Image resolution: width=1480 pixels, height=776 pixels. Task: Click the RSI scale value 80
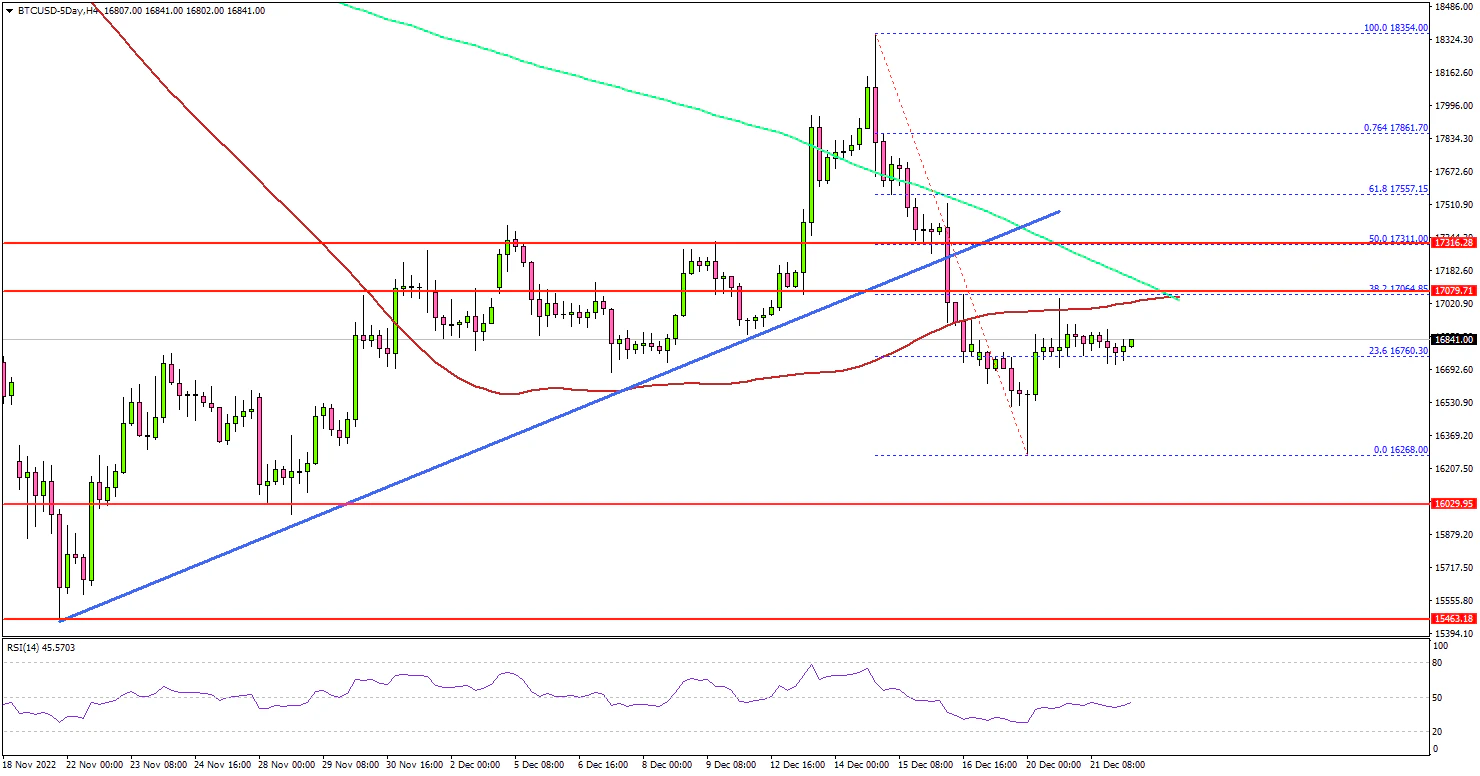pyautogui.click(x=1438, y=662)
